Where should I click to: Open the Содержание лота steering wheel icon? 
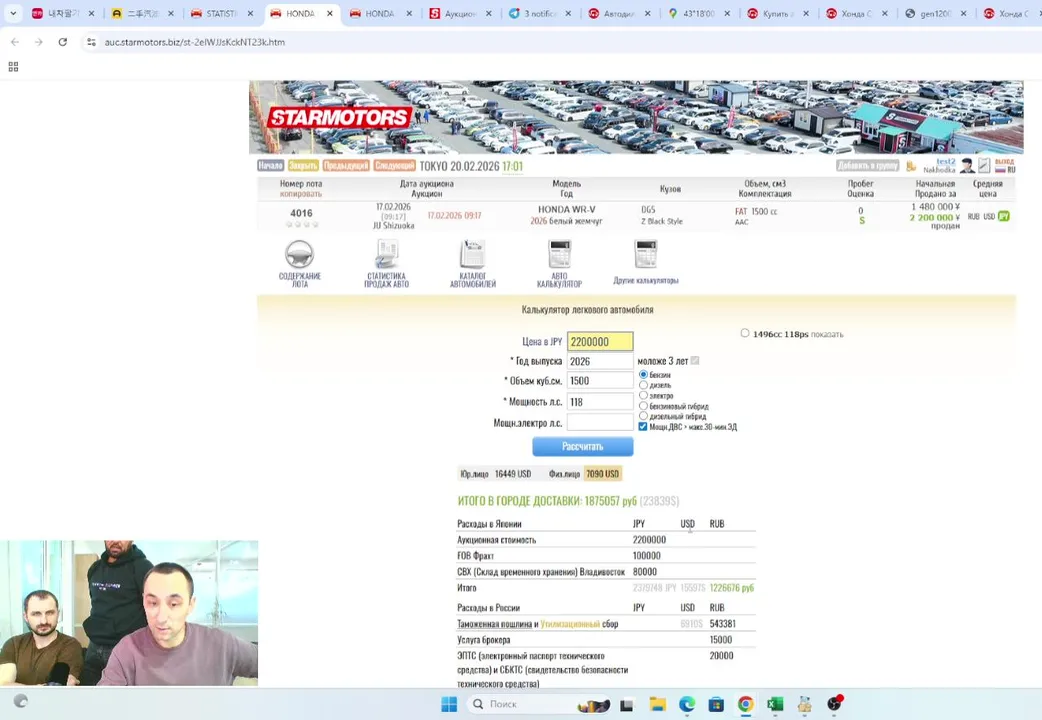300,254
